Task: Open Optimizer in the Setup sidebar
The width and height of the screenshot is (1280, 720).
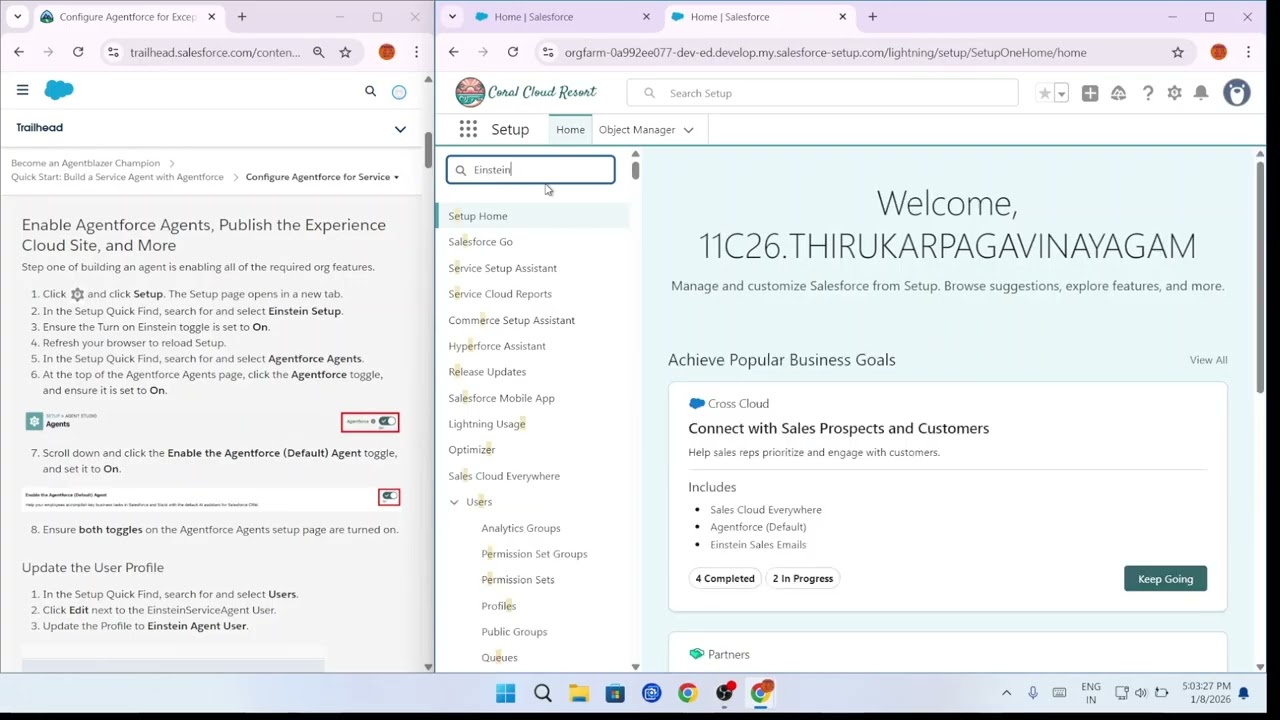Action: tap(472, 450)
